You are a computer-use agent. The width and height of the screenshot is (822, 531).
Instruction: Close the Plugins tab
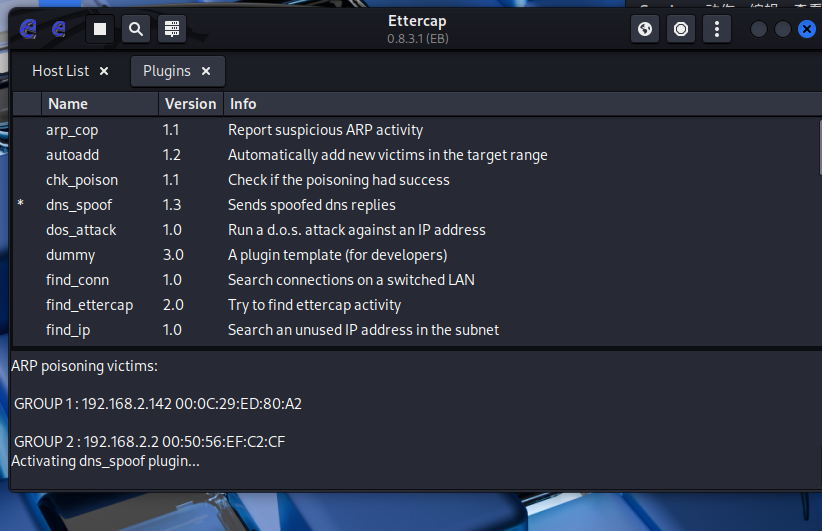pyautogui.click(x=206, y=71)
